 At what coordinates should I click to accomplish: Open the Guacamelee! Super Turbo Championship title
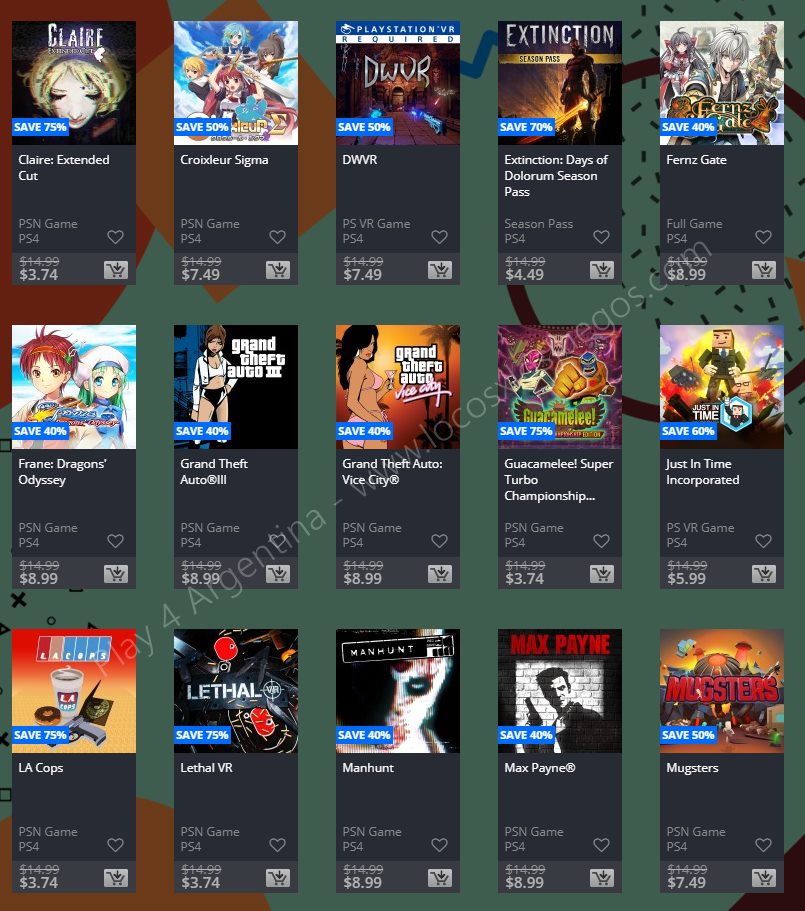tap(559, 480)
